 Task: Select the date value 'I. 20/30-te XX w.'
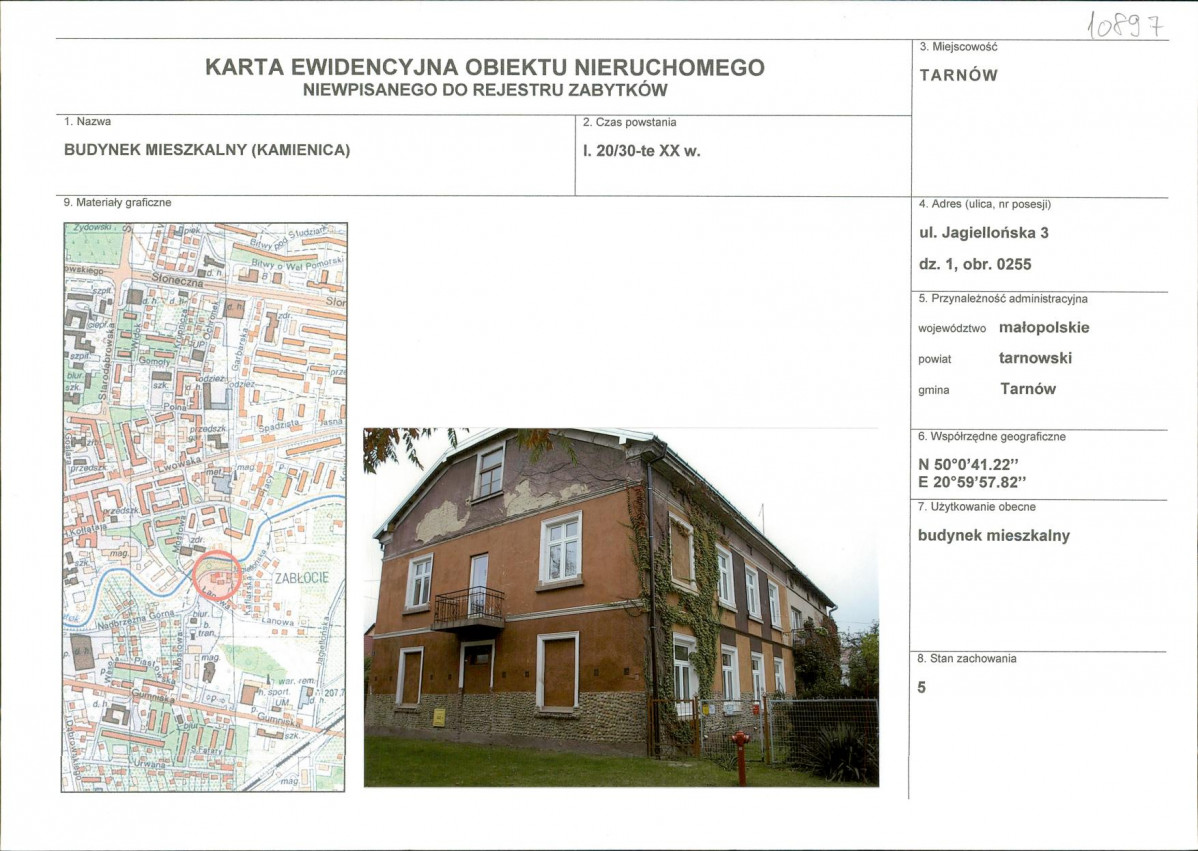(x=642, y=151)
